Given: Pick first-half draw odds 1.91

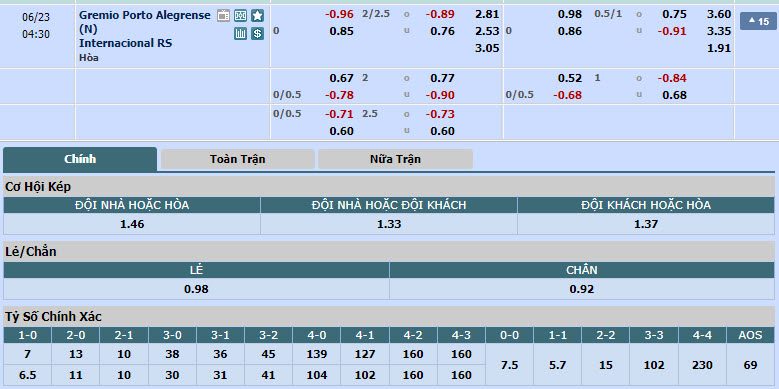Looking at the screenshot, I should (719, 48).
